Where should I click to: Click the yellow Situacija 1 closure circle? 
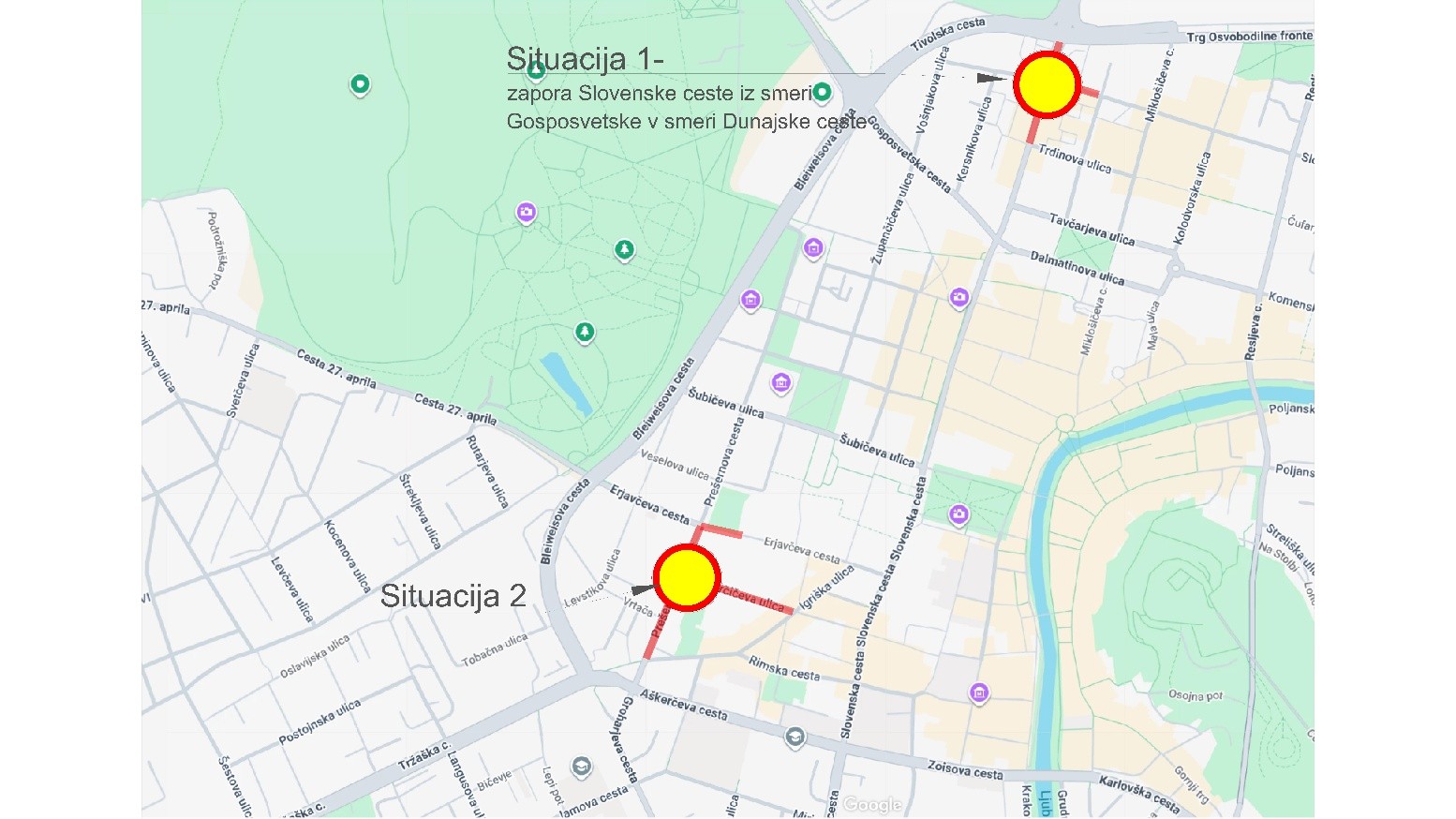point(1047,84)
